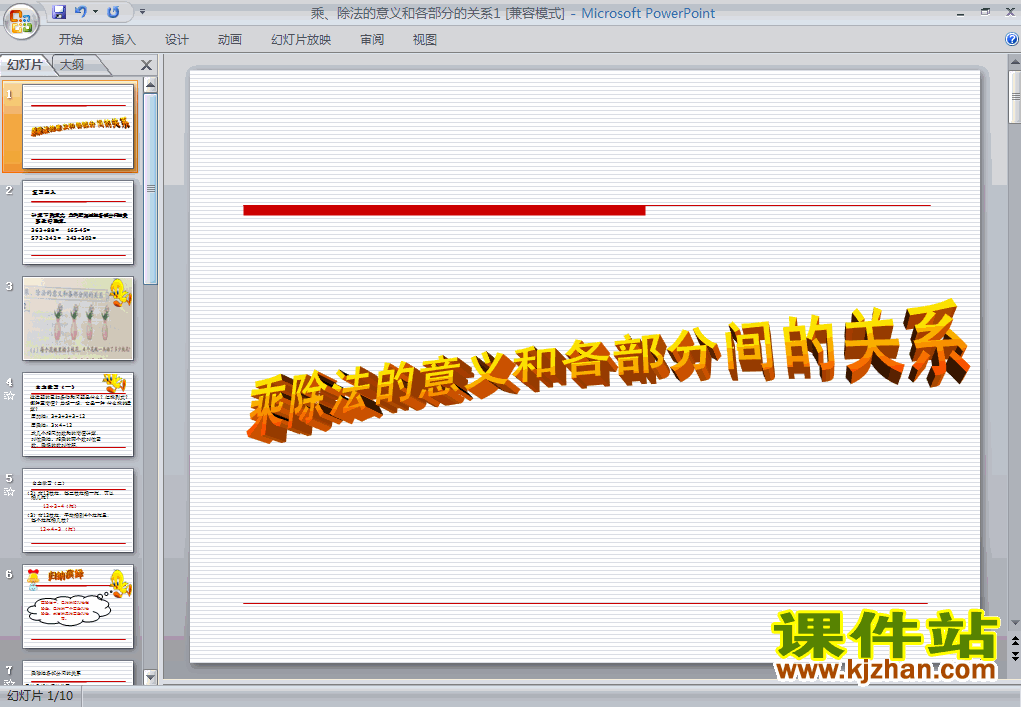Restore down the PowerPoint window
Screen dimensions: 1021x707
coord(985,12)
